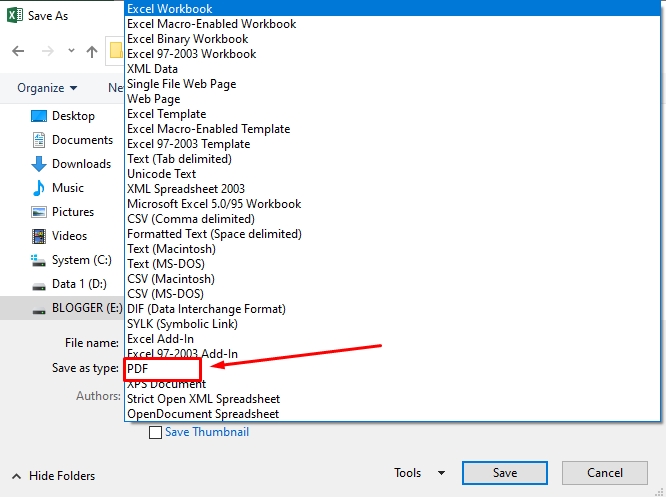Pick XML Spreadsheet 2003 format
This screenshot has height=497, width=666.
click(x=392, y=189)
